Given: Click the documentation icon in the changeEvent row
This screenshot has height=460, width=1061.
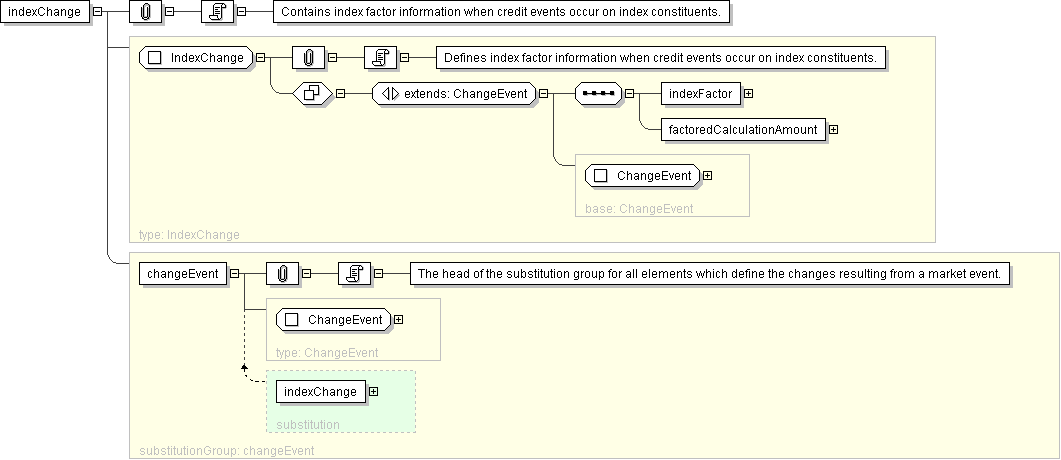Looking at the screenshot, I should (x=353, y=274).
